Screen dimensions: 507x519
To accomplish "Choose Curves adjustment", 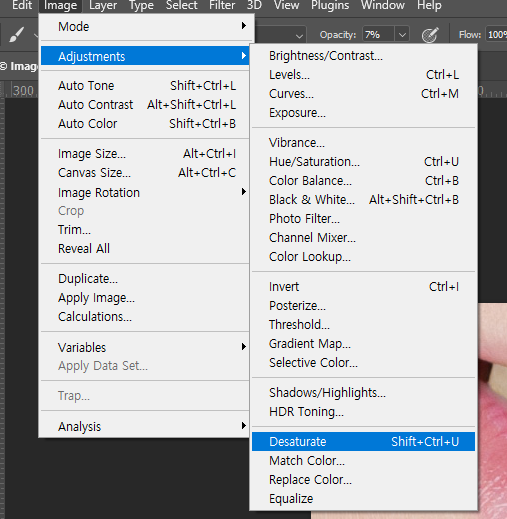I will click(363, 94).
